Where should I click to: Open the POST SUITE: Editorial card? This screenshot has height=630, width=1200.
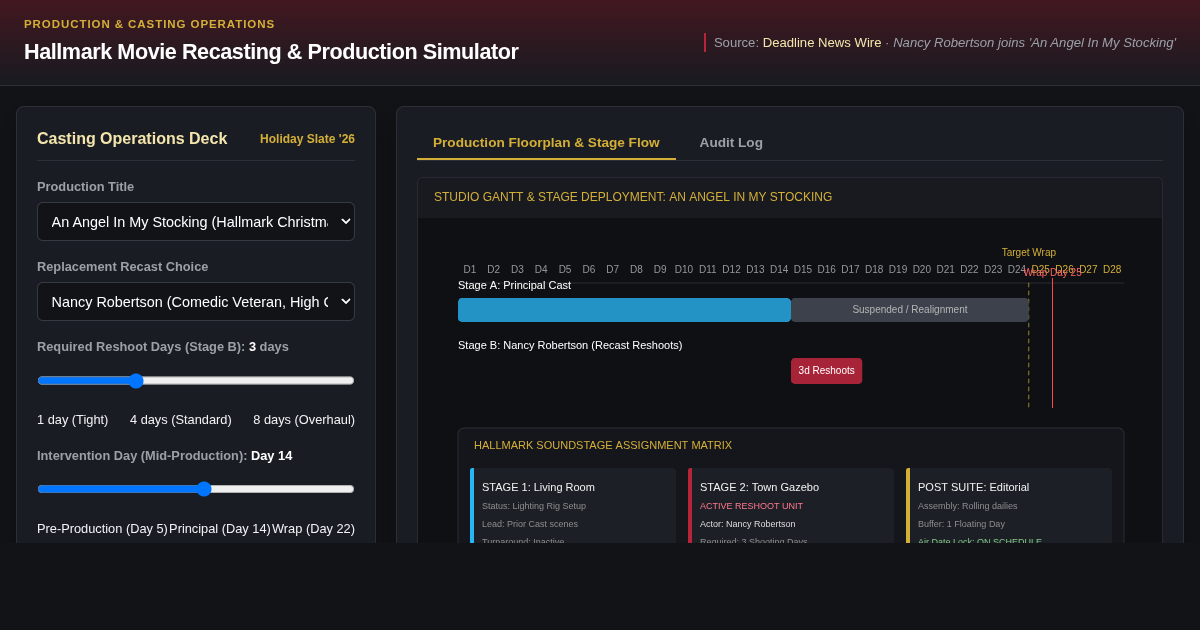pos(1009,506)
